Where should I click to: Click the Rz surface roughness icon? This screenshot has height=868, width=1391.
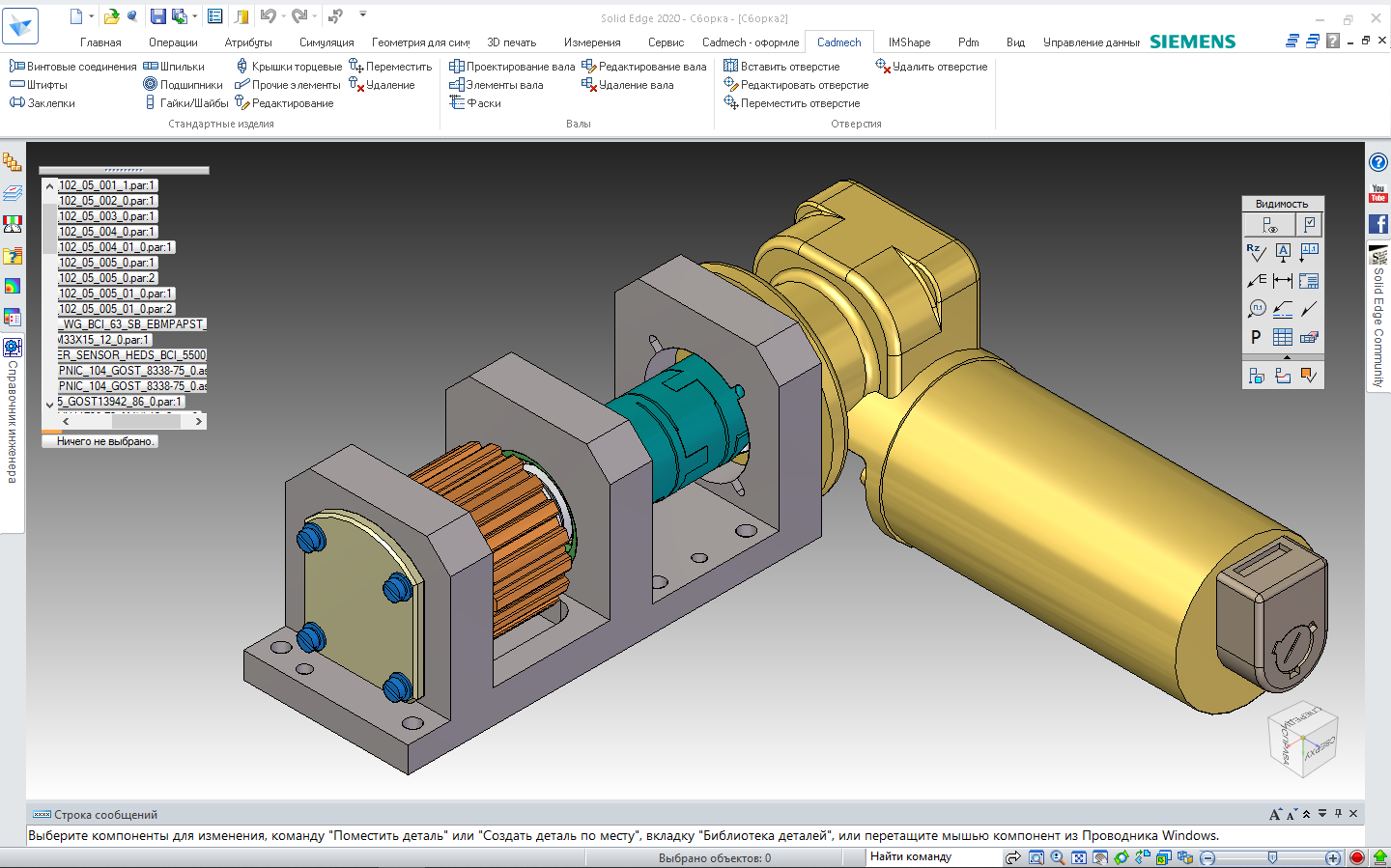pyautogui.click(x=1256, y=253)
